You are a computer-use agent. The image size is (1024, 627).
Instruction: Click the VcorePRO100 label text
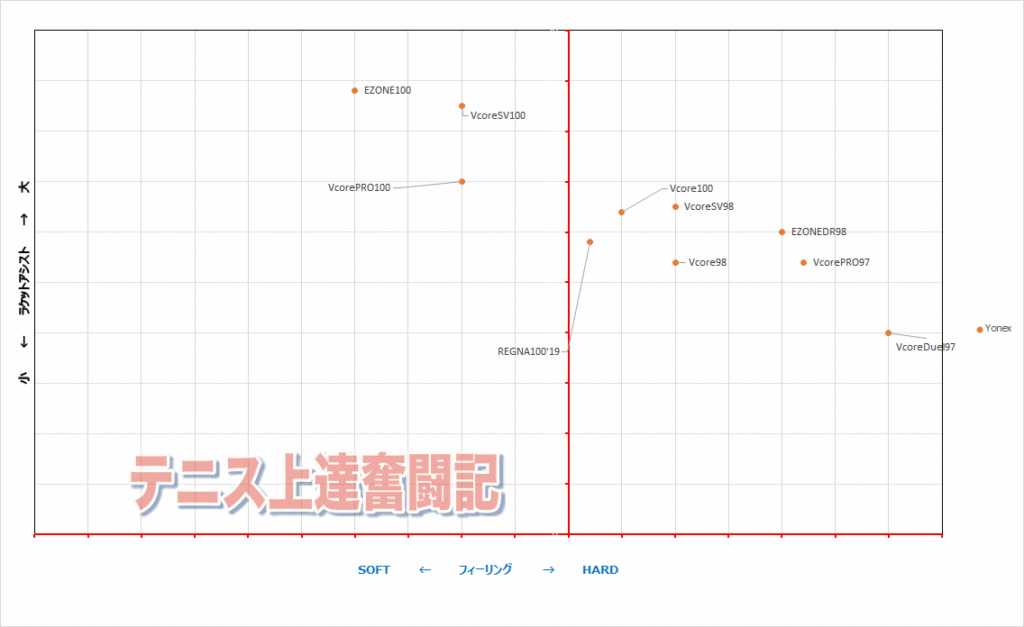(x=359, y=187)
